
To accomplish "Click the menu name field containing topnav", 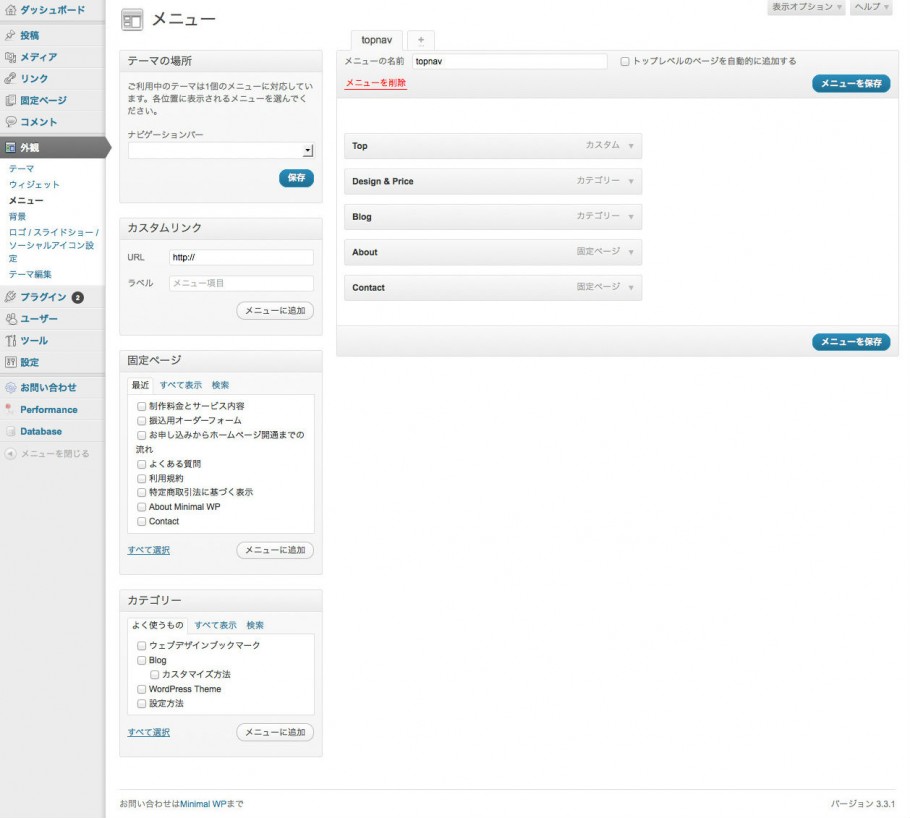I will pyautogui.click(x=510, y=62).
